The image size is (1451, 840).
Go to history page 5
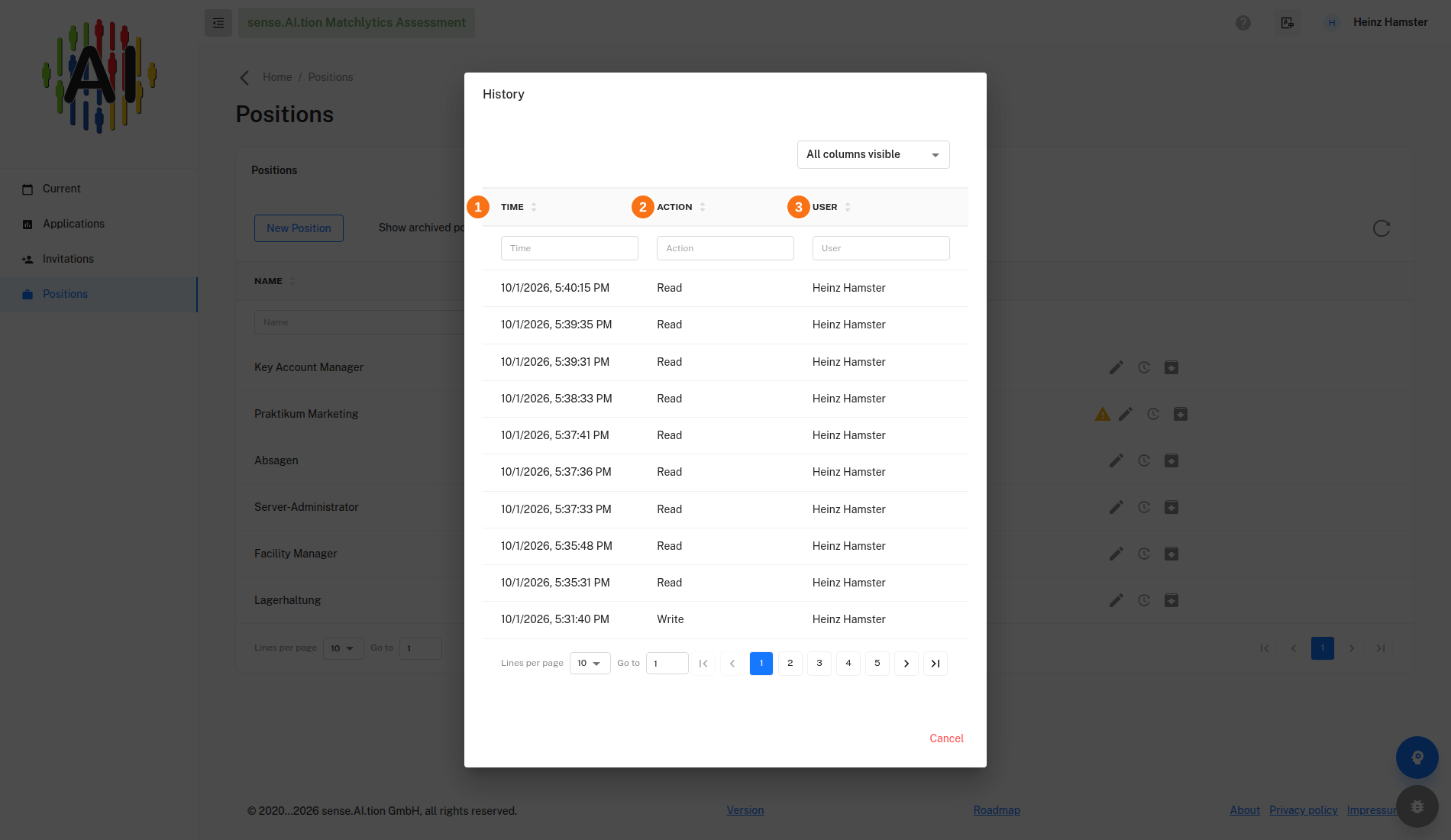tap(877, 663)
